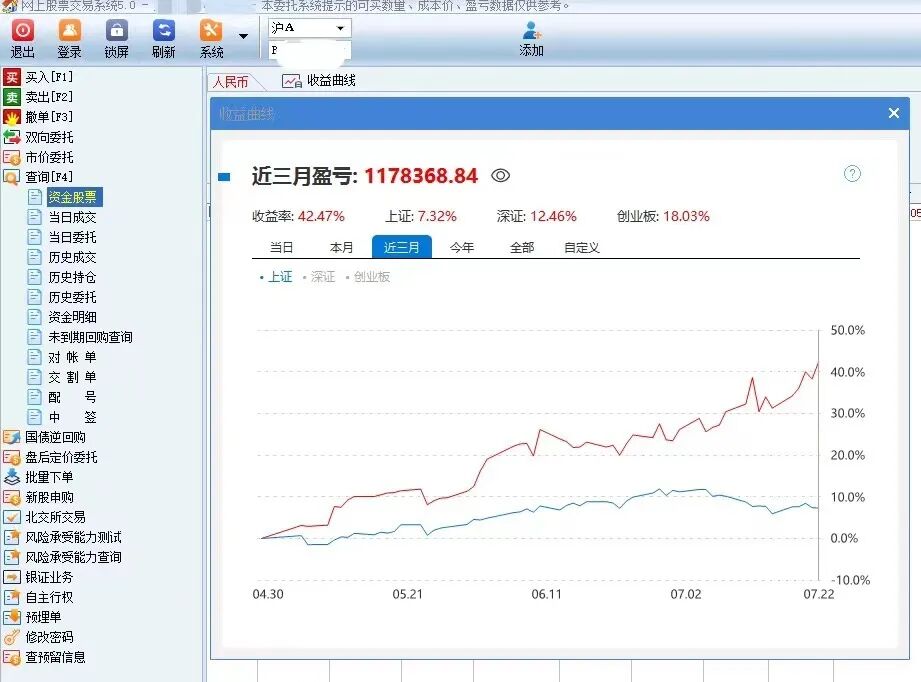Click the 修改密码 change password icon
921x682 pixels.
point(12,637)
